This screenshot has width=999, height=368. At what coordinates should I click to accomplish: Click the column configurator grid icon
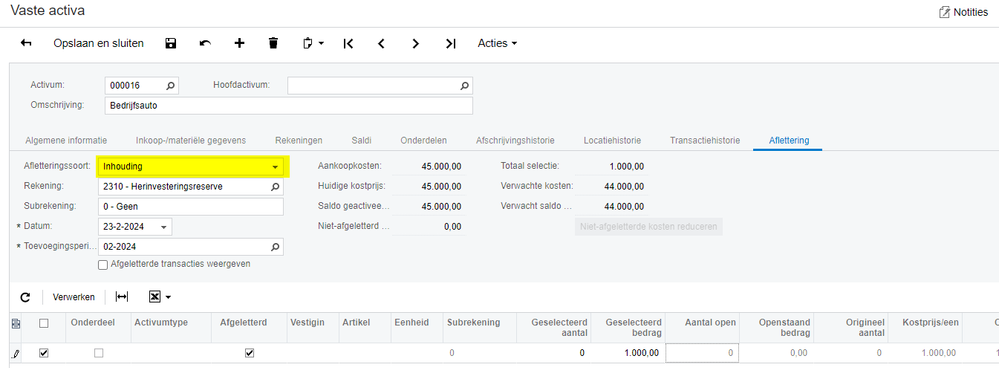(x=16, y=324)
